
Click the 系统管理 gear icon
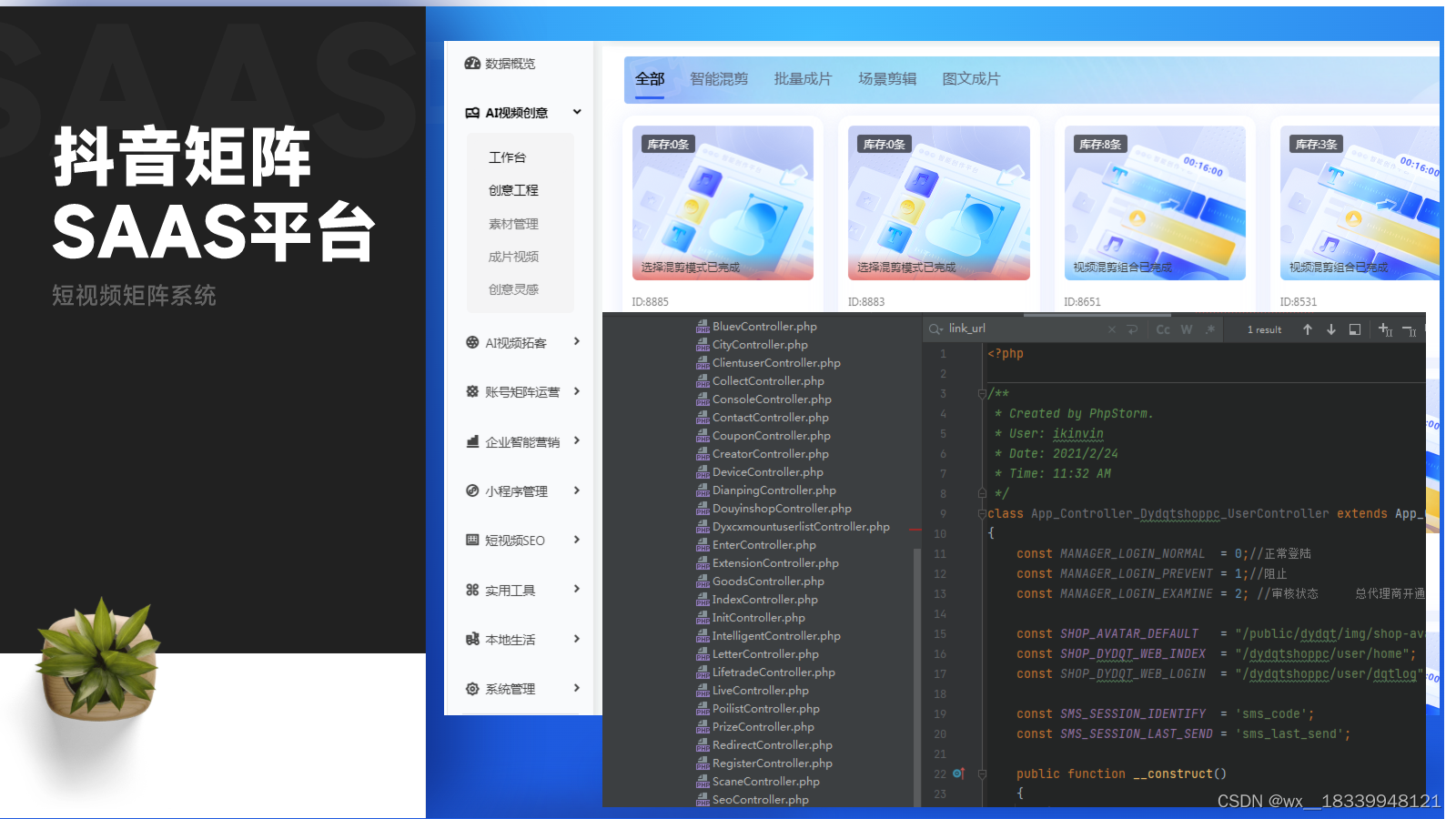[472, 689]
